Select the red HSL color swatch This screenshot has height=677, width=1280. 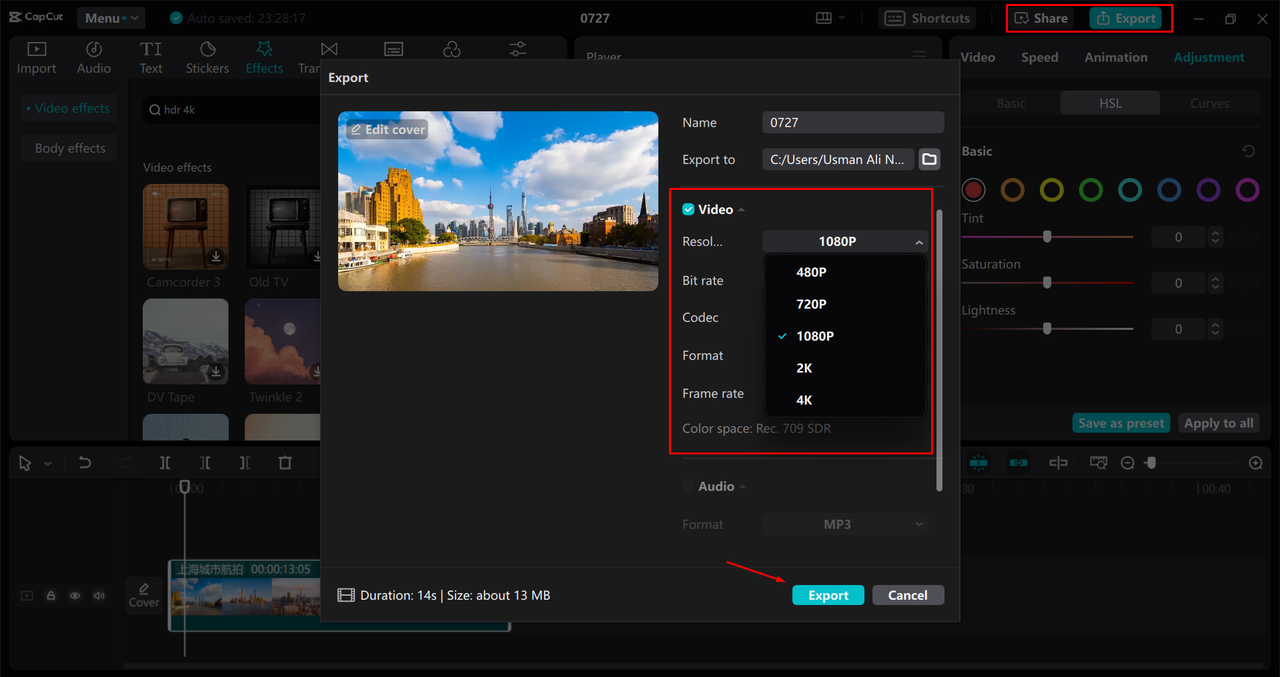click(974, 189)
